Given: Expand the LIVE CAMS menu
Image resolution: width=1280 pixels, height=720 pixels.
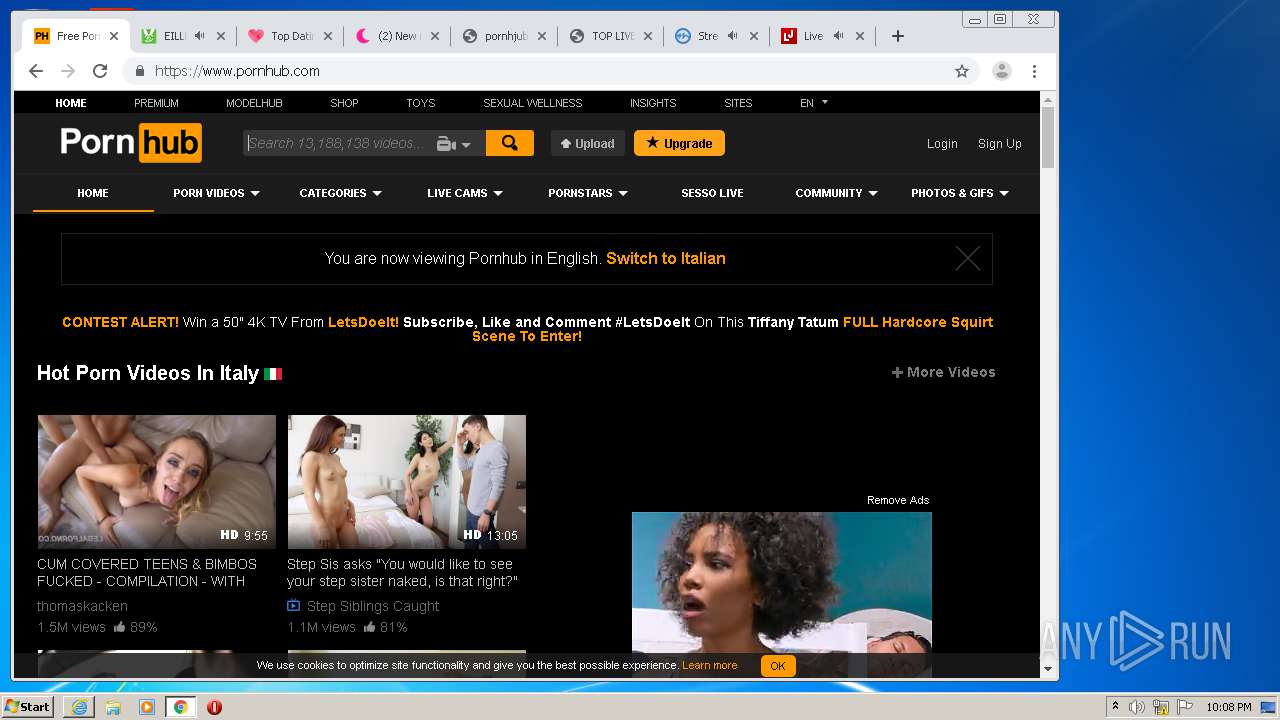Looking at the screenshot, I should pyautogui.click(x=464, y=193).
